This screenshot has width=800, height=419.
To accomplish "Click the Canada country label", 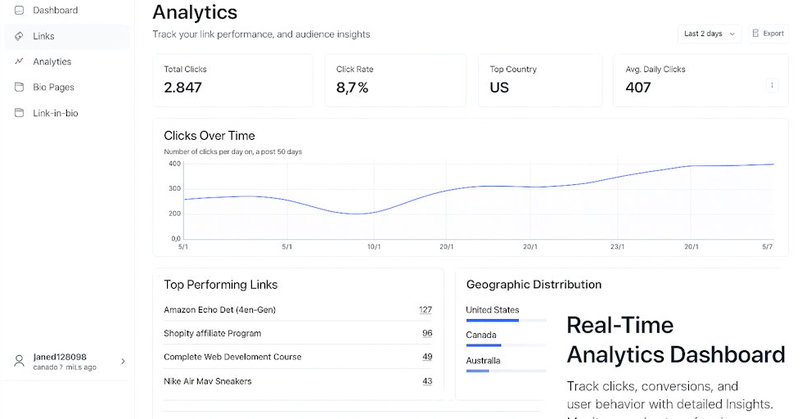I will (x=481, y=335).
